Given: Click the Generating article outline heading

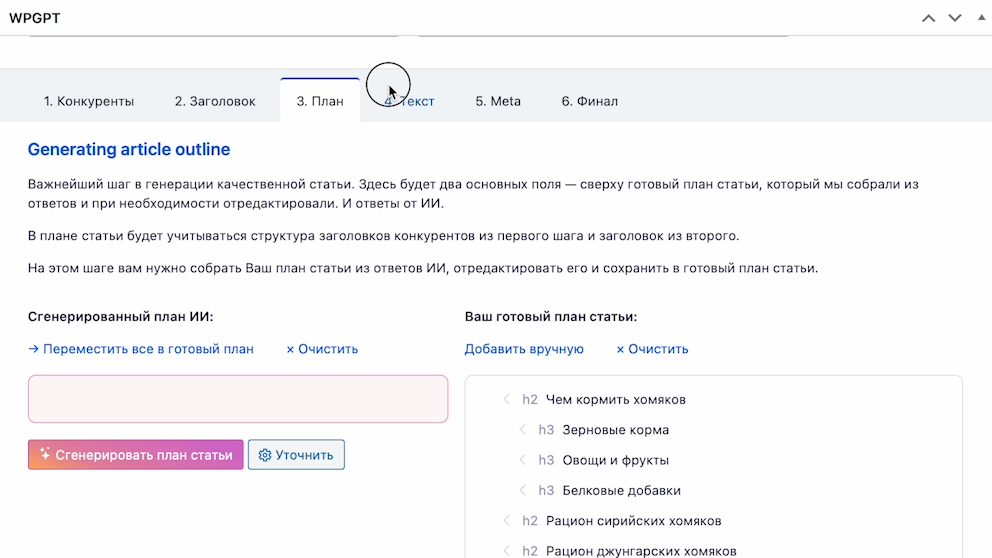Looking at the screenshot, I should (x=128, y=149).
